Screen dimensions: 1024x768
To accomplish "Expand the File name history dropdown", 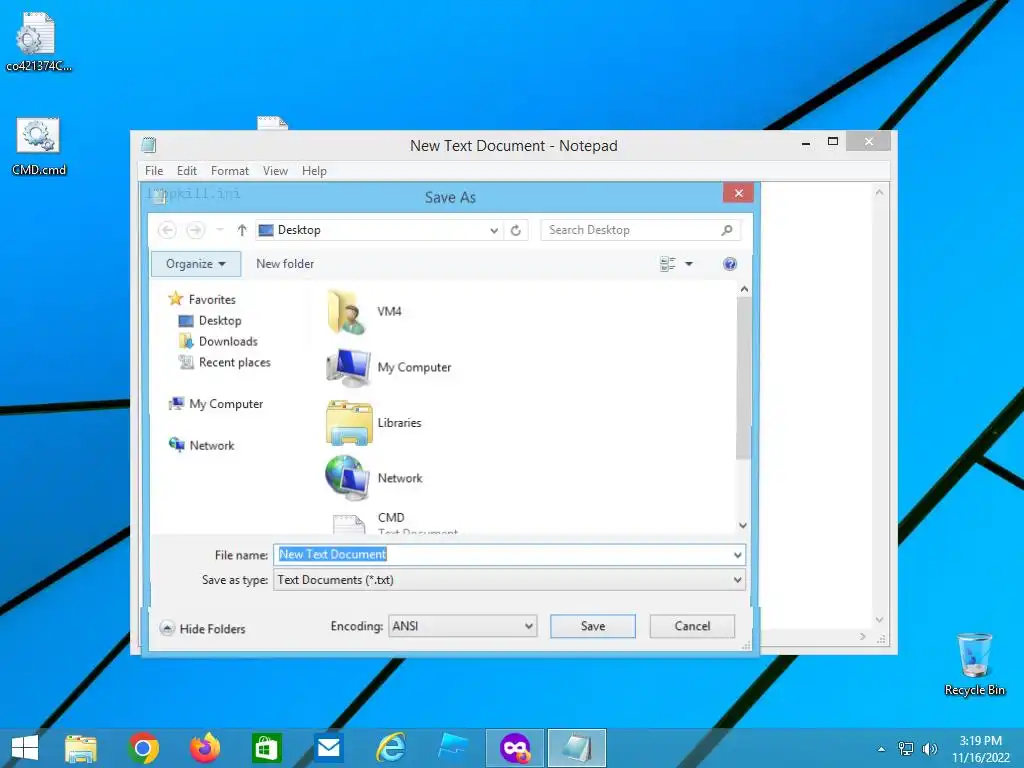I will 737,555.
